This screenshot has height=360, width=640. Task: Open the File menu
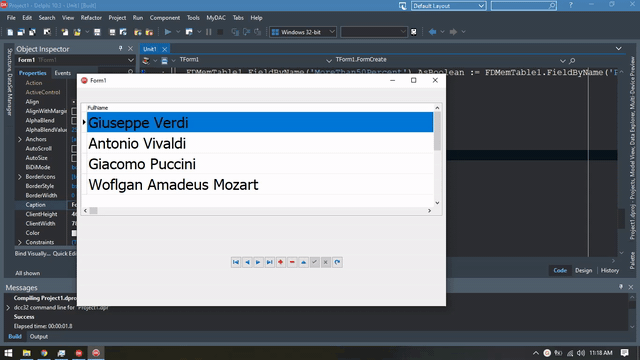coord(11,18)
